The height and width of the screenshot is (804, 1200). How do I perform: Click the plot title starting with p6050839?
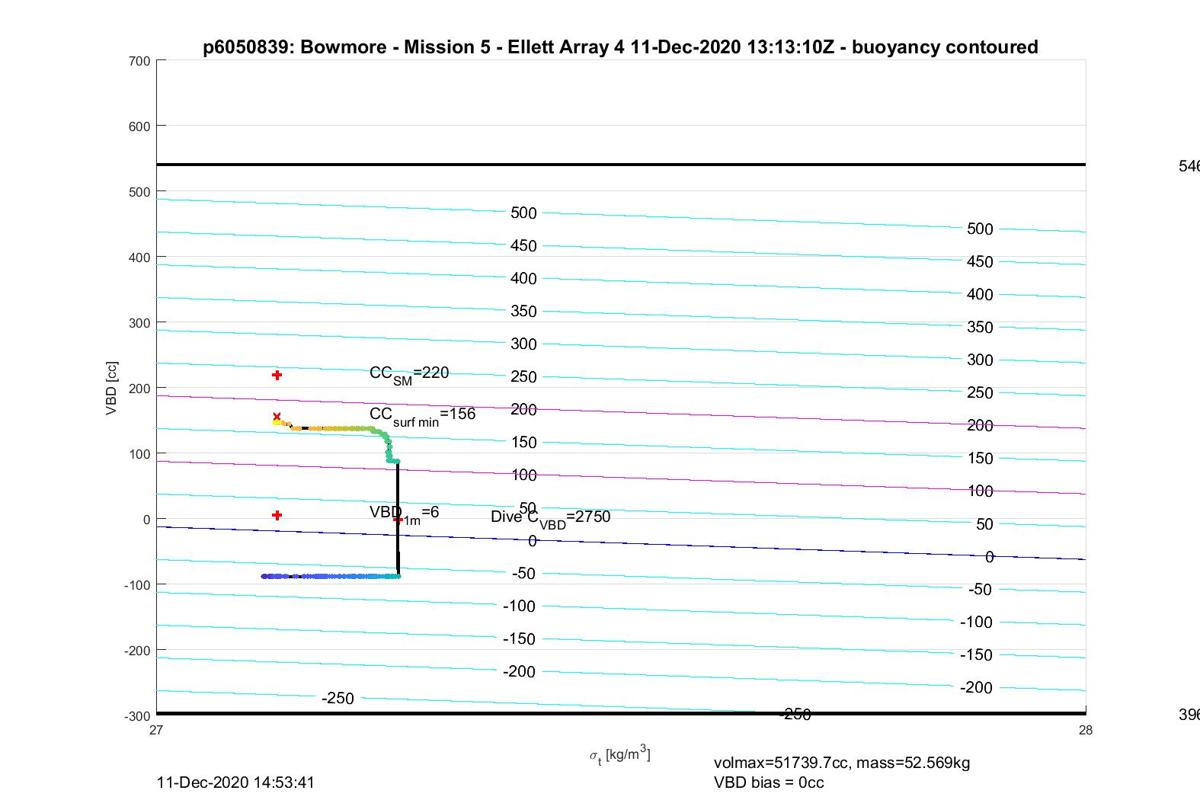(x=620, y=47)
